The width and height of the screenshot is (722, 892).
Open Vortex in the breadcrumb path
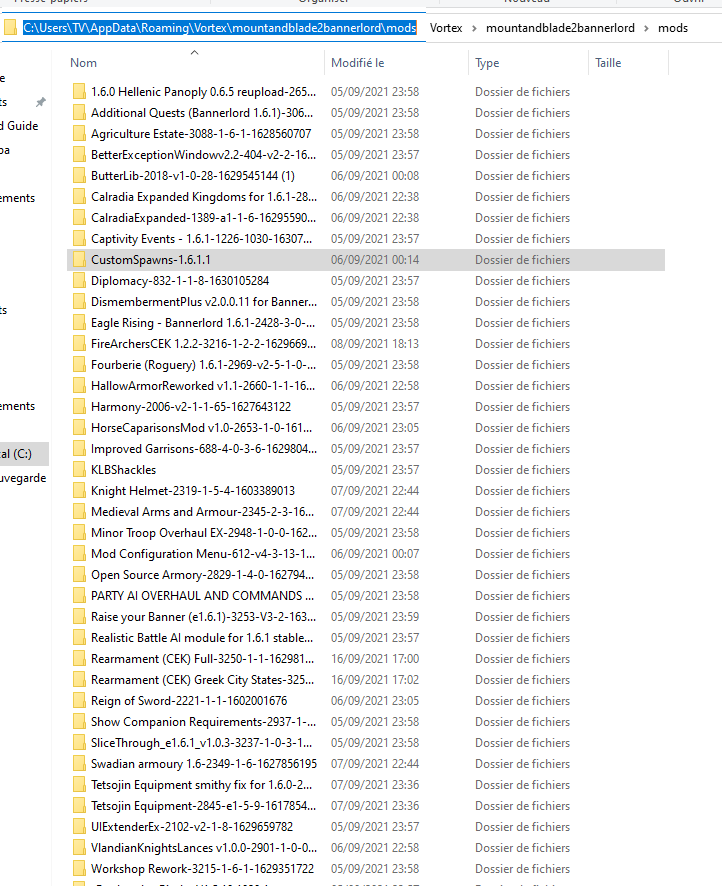[x=446, y=28]
